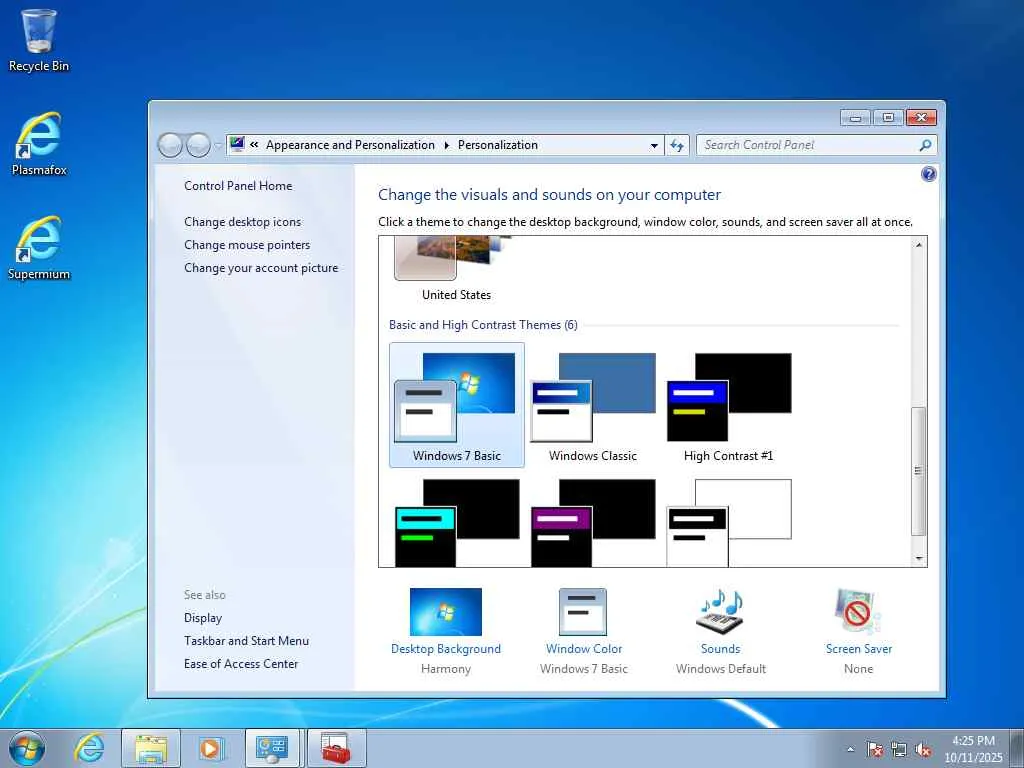The image size is (1024, 768).
Task: Click the Desktop Background icon
Action: point(445,612)
